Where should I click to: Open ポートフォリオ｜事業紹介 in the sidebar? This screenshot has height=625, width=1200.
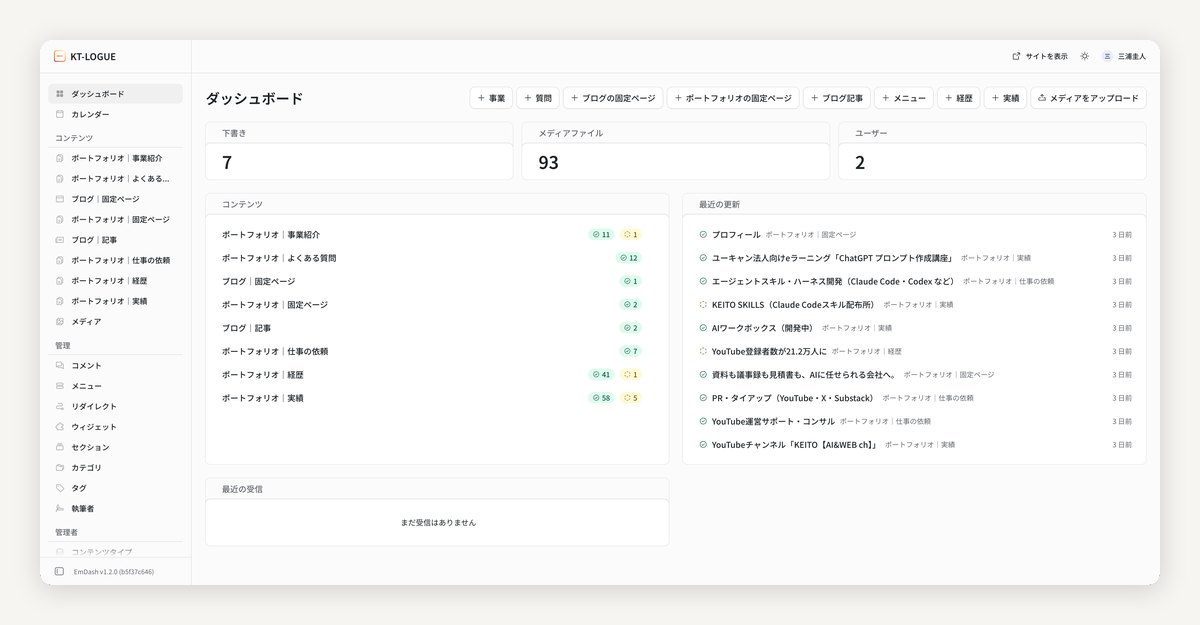pyautogui.click(x=115, y=159)
